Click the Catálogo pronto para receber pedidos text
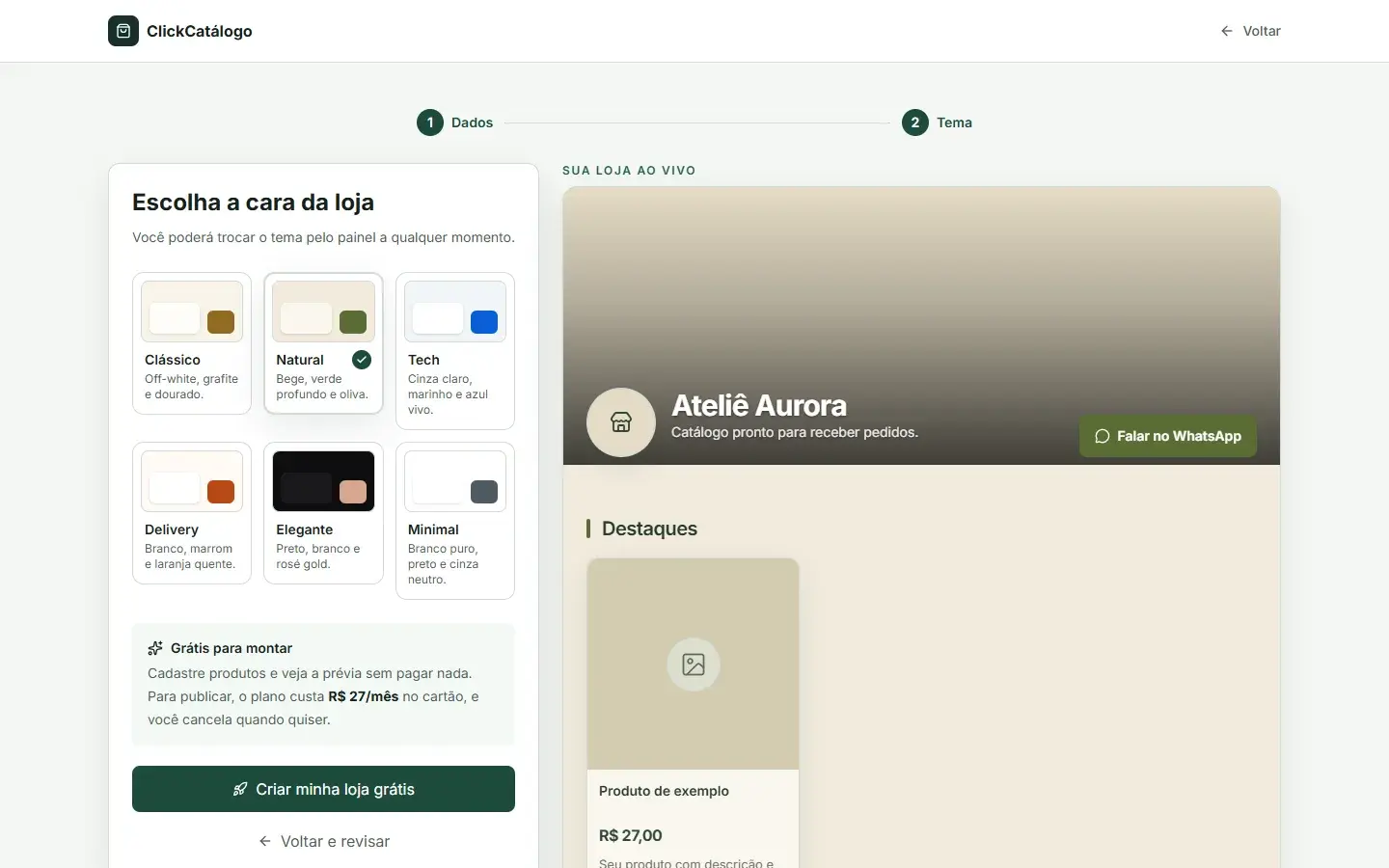1389x868 pixels. click(x=795, y=432)
